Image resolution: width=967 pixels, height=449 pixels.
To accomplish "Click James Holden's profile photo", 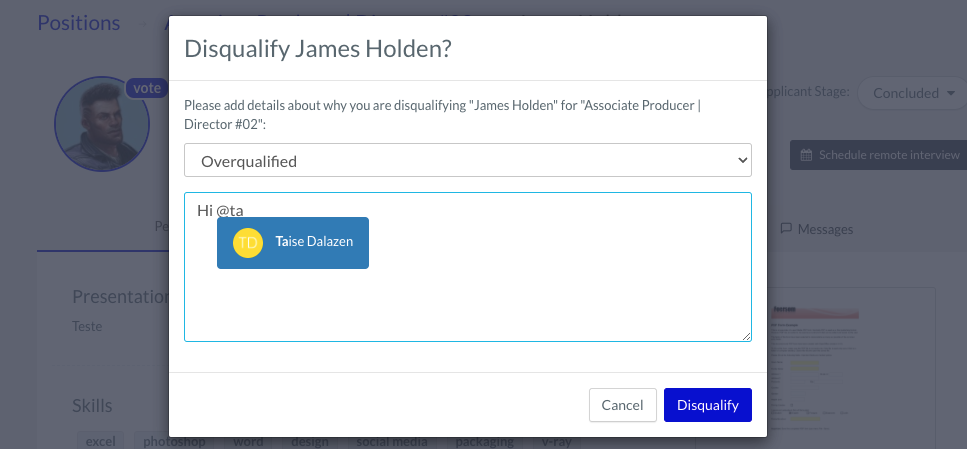I will 102,124.
